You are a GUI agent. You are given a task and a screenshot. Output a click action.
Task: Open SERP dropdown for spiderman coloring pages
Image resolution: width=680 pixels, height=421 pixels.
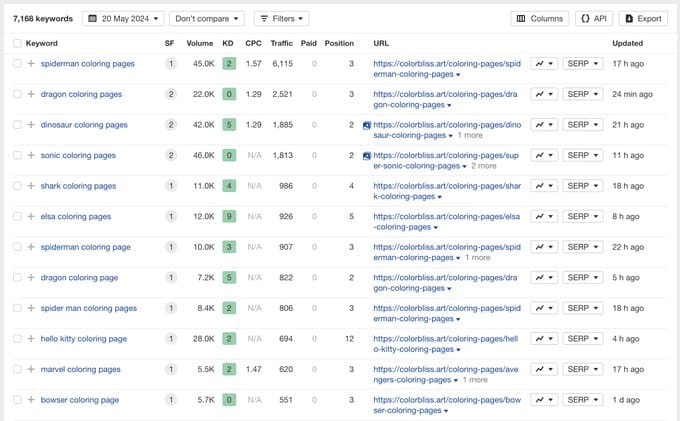pos(583,64)
